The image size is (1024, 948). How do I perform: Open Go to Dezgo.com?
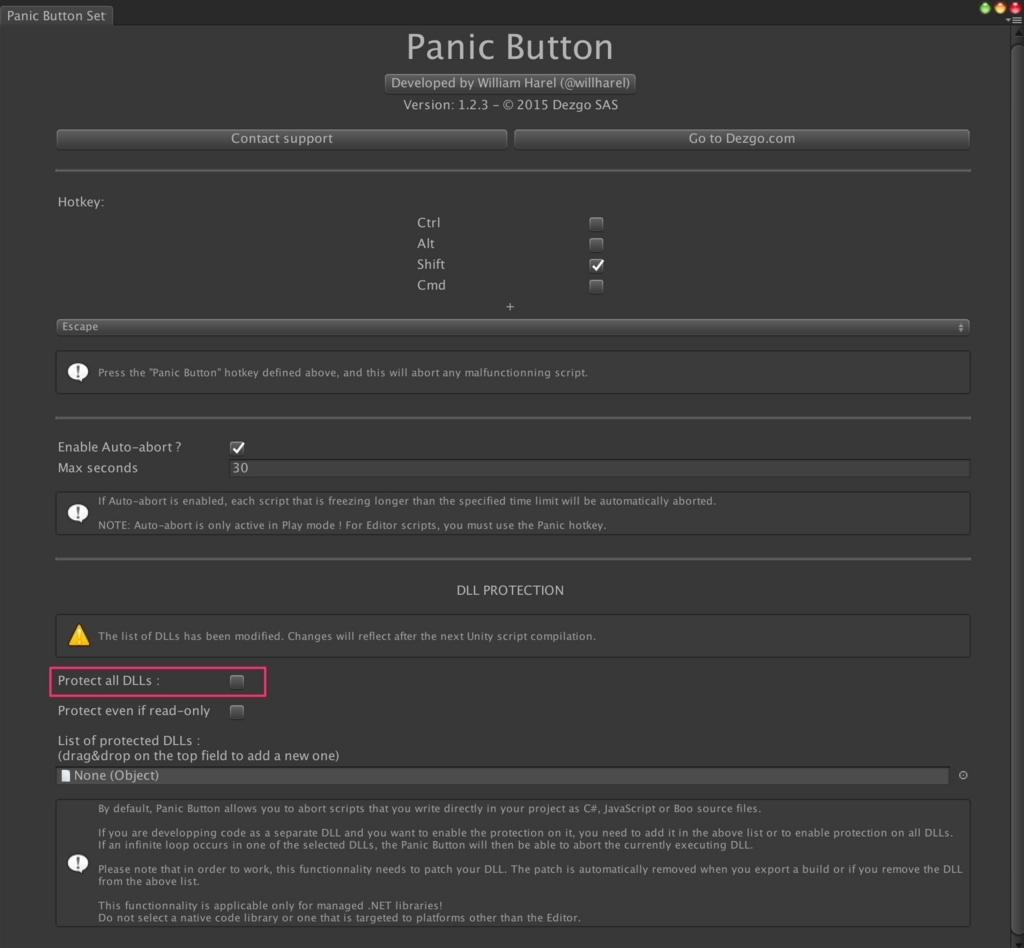click(741, 138)
